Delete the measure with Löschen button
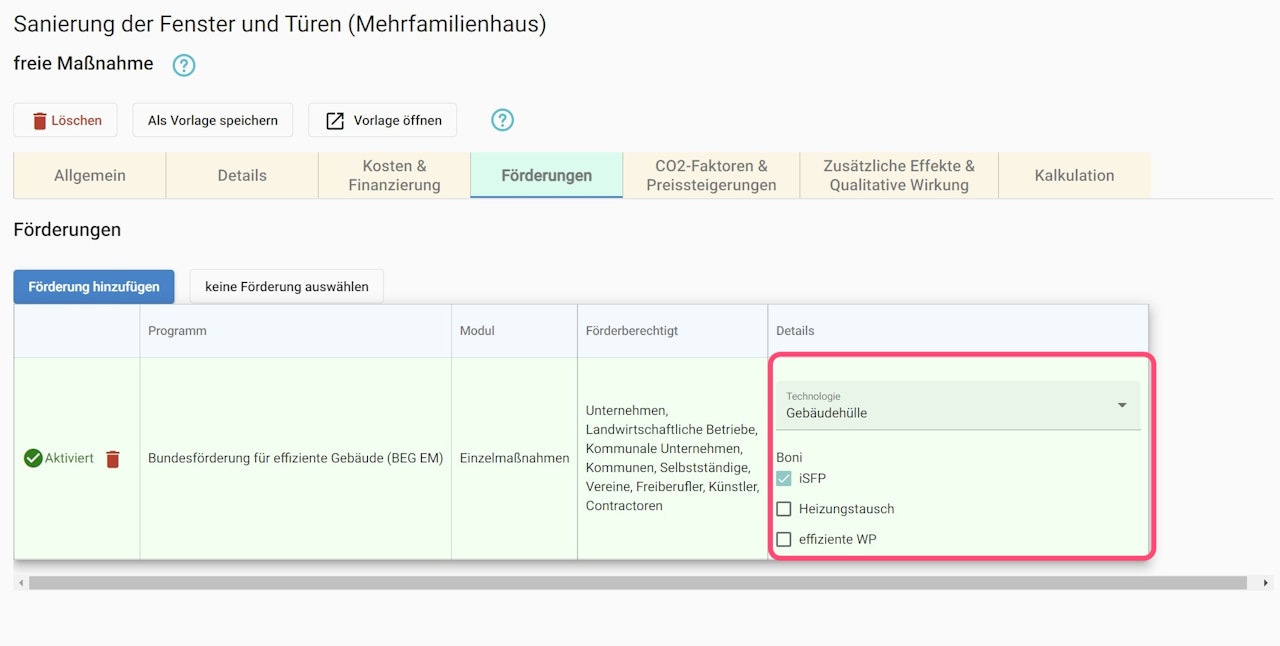This screenshot has height=646, width=1280. click(x=66, y=120)
